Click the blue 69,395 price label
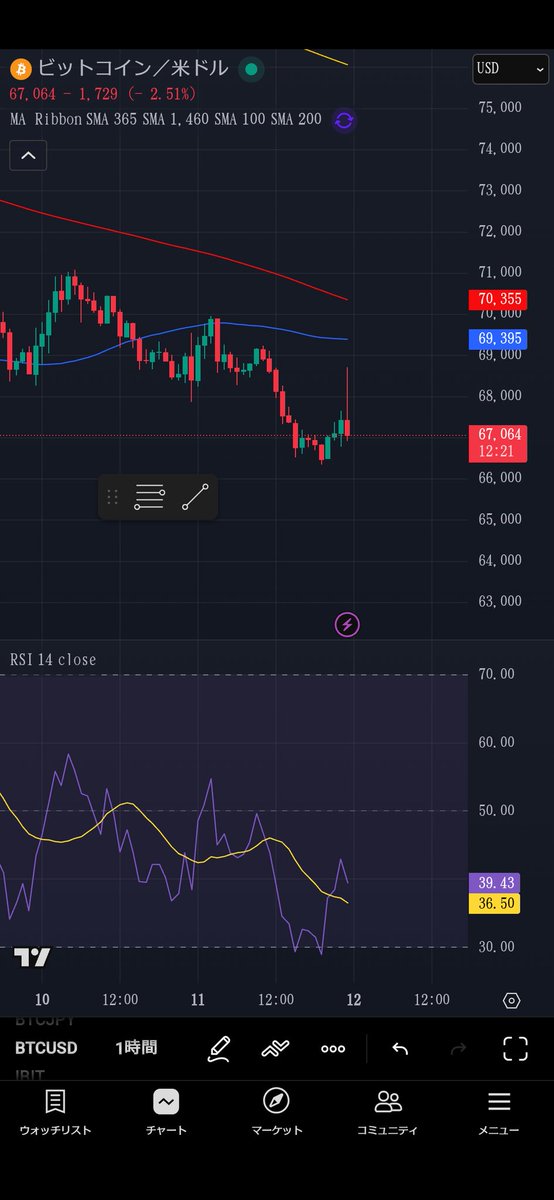 click(x=497, y=339)
